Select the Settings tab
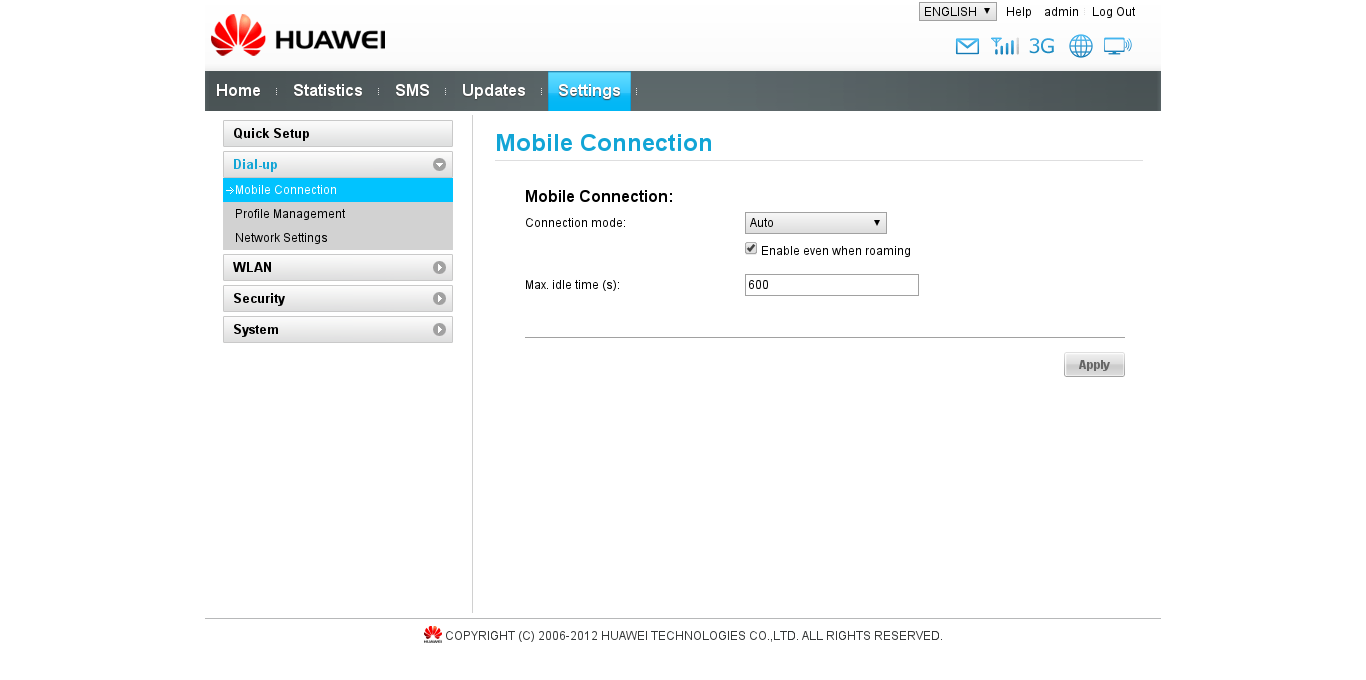 (589, 91)
